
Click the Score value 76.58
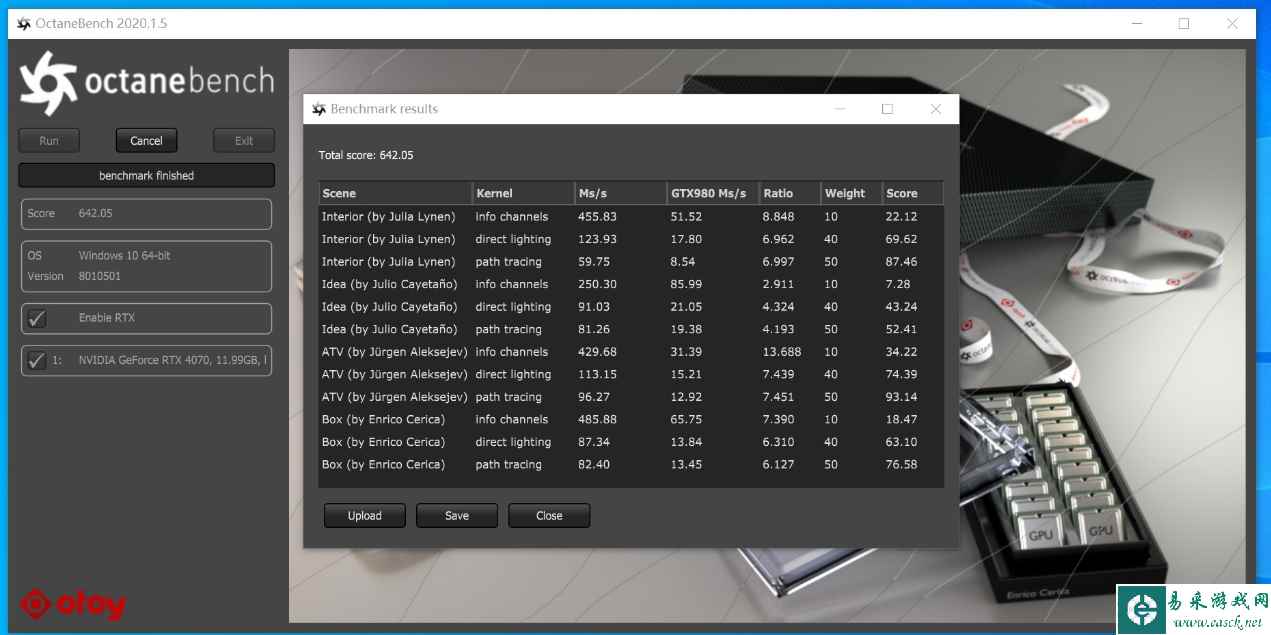[902, 464]
